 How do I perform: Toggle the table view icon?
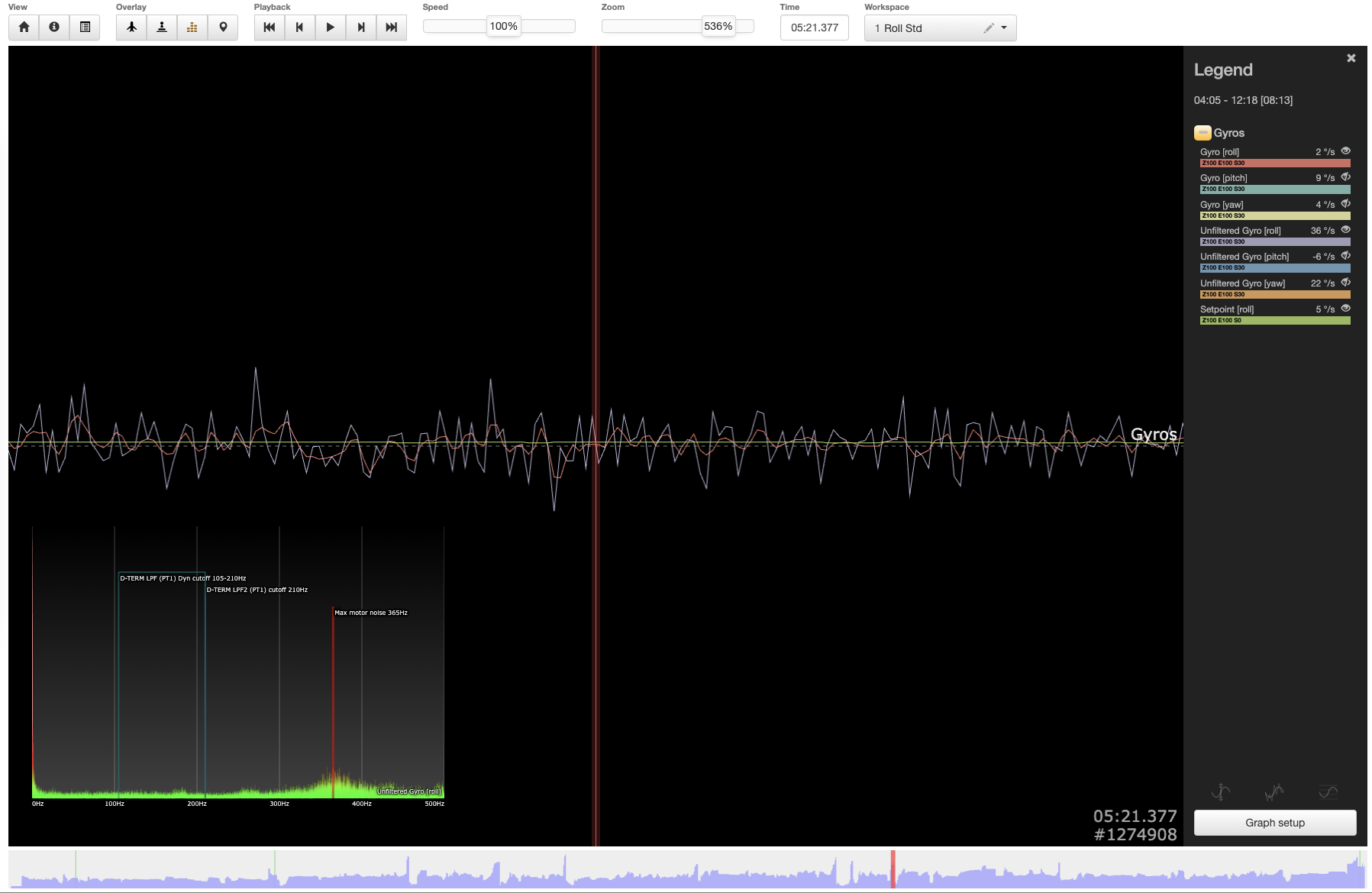pos(85,28)
